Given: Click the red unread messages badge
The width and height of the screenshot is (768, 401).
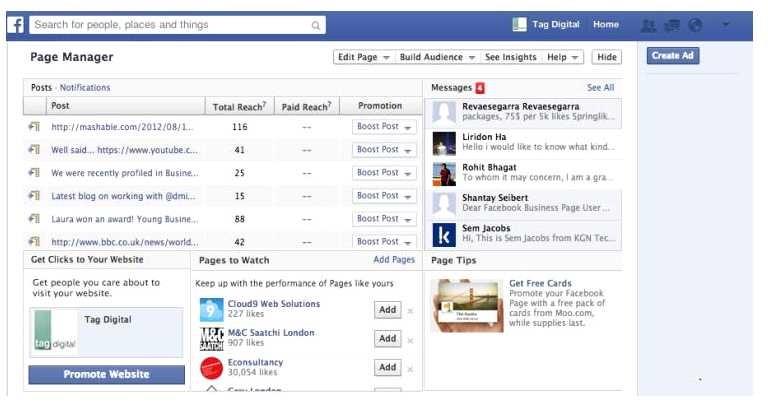Looking at the screenshot, I should pyautogui.click(x=480, y=88).
